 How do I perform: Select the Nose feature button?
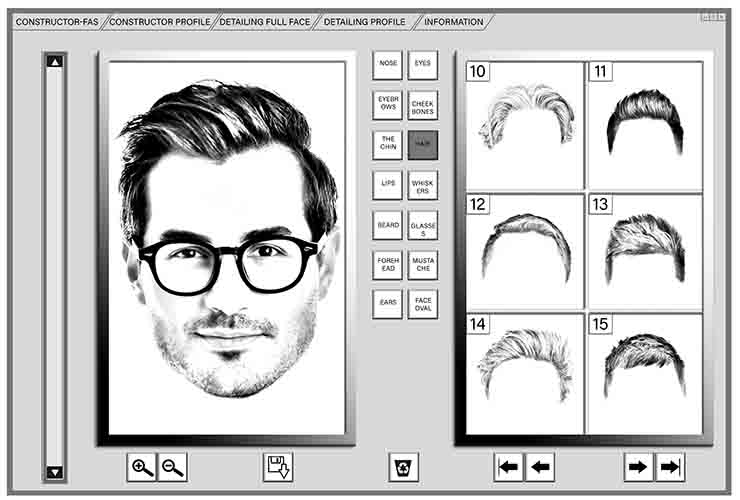click(388, 65)
